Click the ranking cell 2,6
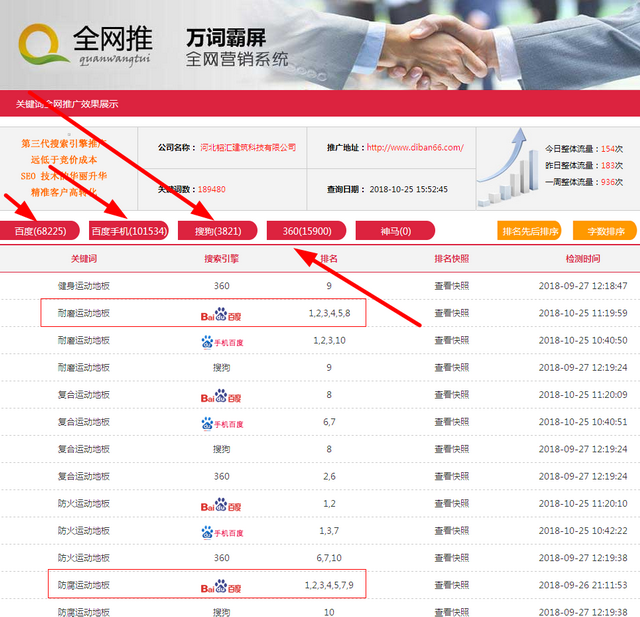Viewport: 640px width, 617px height. [329, 476]
